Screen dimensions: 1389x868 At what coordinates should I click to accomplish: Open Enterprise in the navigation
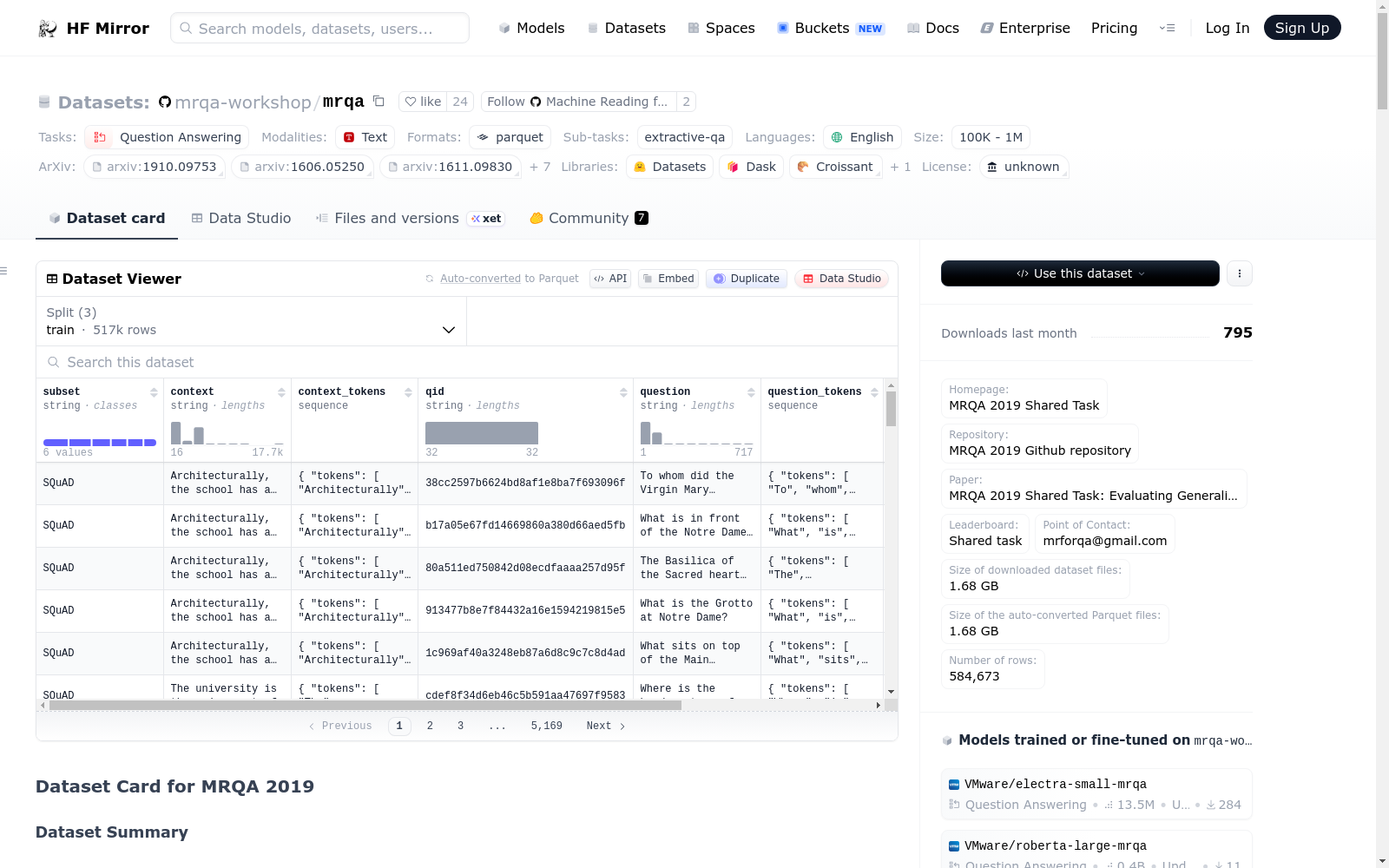click(x=1025, y=28)
